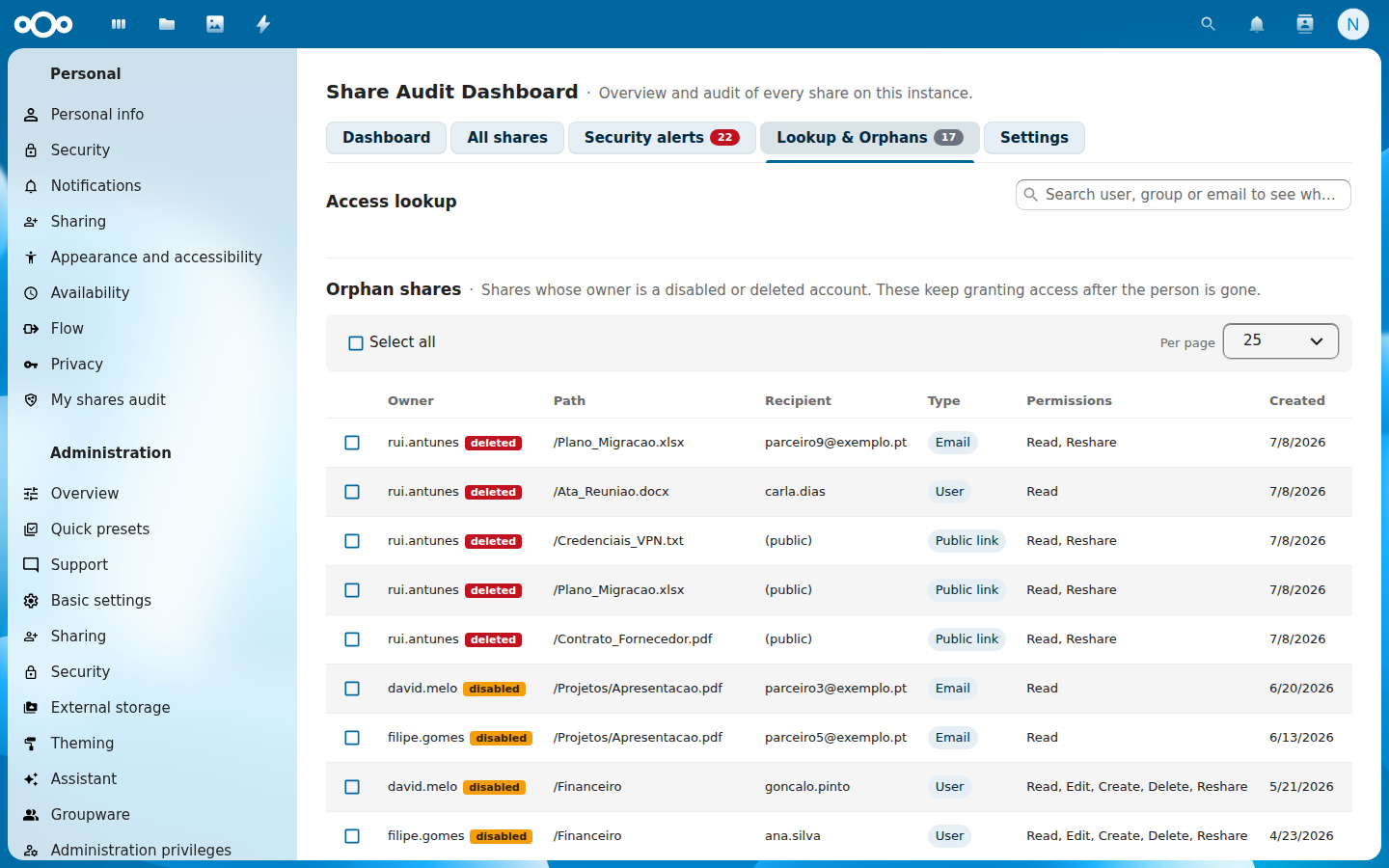Click the Basic settings gear icon
The image size is (1389, 868).
[x=31, y=601]
